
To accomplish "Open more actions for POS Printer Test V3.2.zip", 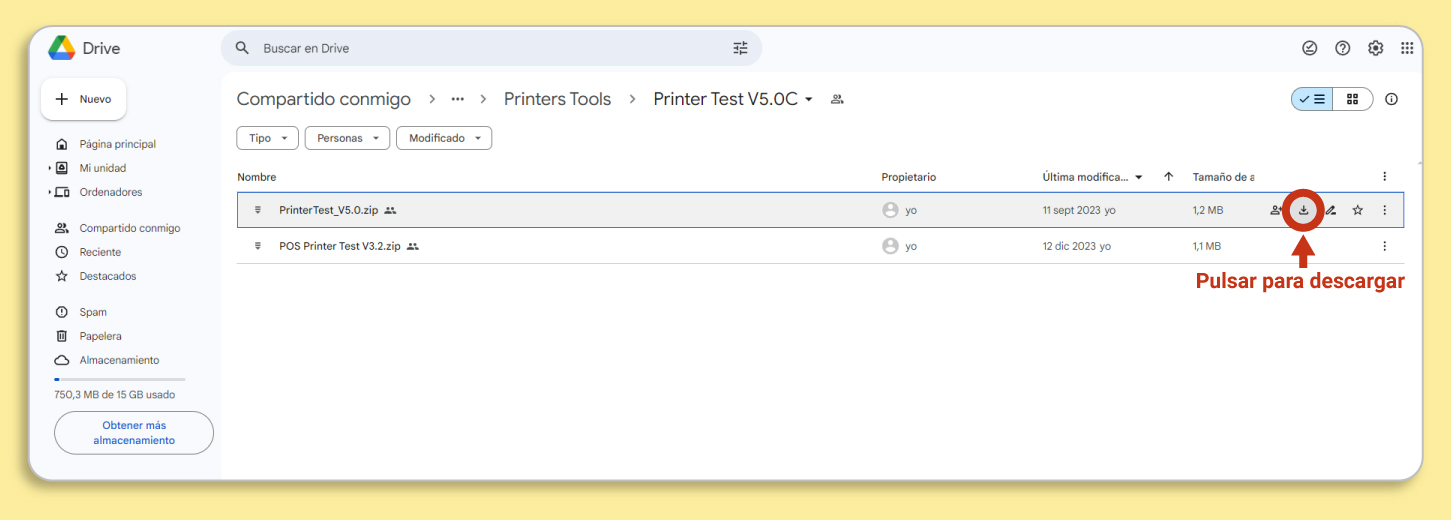I will [x=1385, y=246].
